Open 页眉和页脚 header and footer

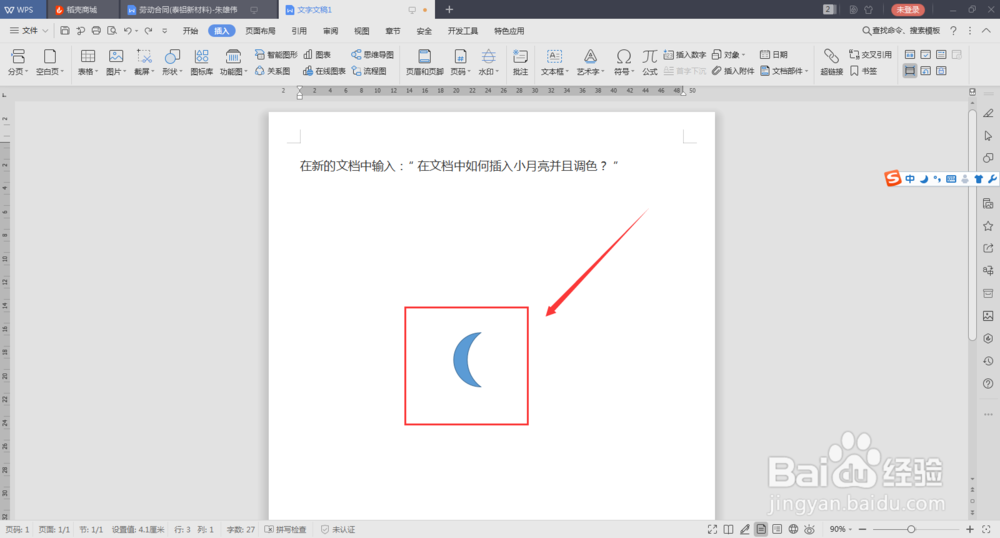pyautogui.click(x=425, y=62)
